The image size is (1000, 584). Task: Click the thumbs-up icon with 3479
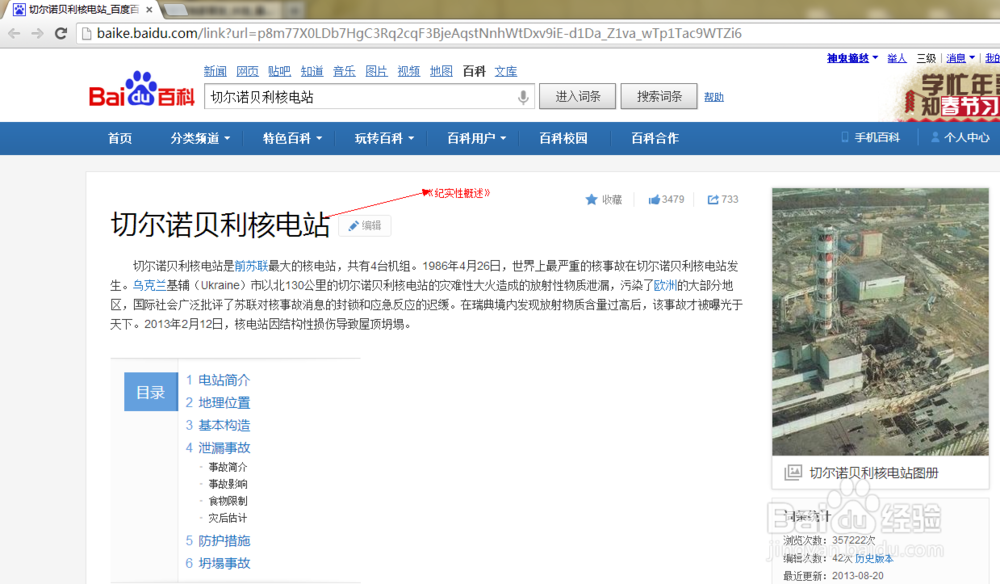[x=654, y=200]
